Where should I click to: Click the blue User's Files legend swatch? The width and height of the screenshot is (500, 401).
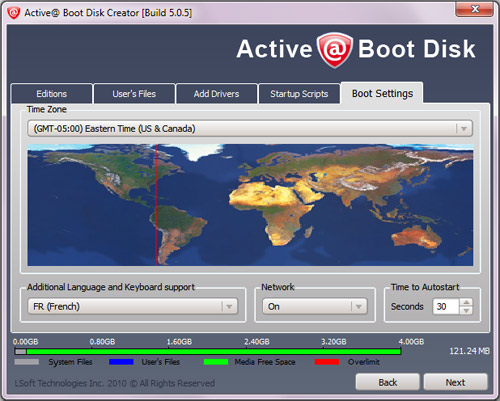click(121, 362)
